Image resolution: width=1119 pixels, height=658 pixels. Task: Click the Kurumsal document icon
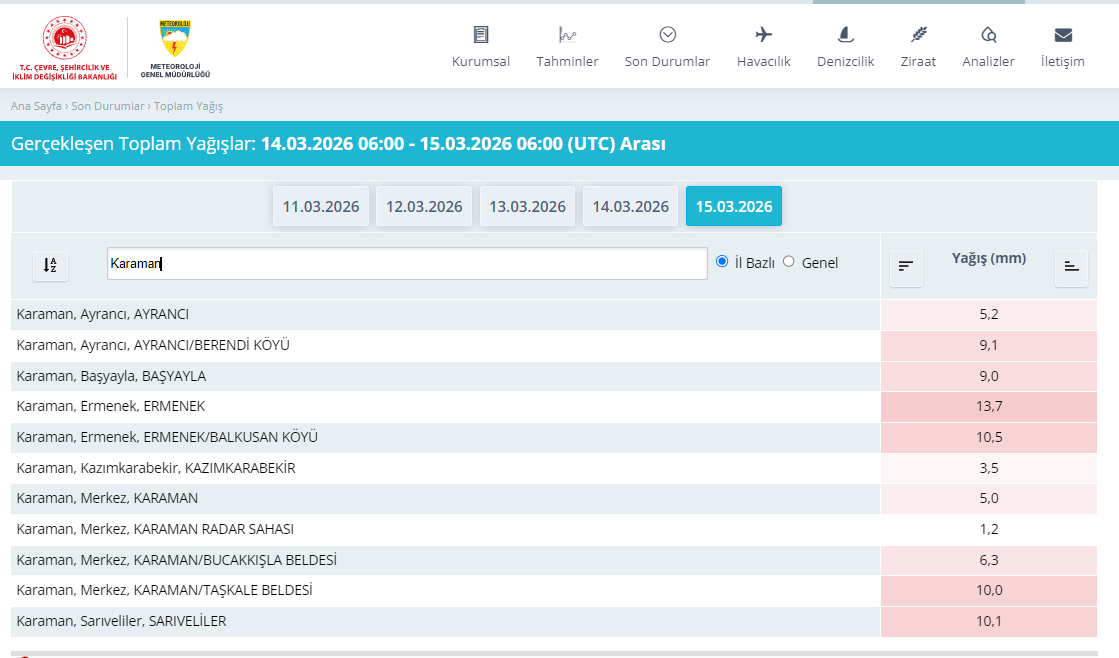pyautogui.click(x=481, y=35)
